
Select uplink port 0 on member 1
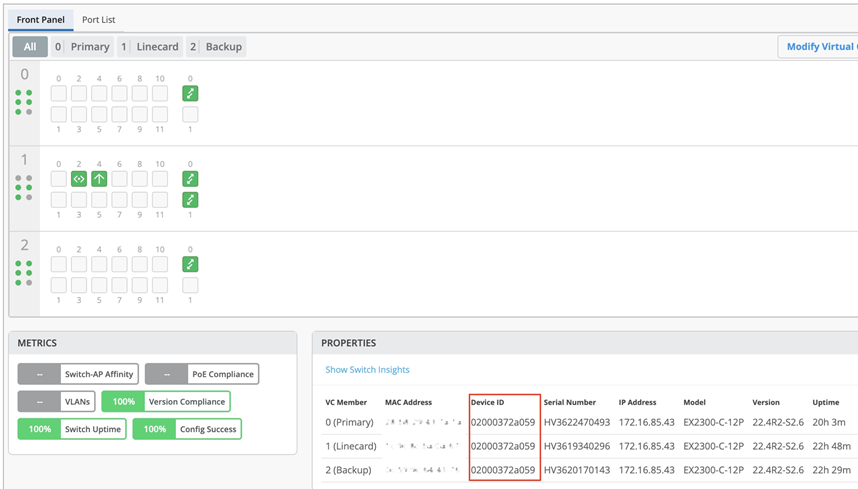click(x=190, y=179)
